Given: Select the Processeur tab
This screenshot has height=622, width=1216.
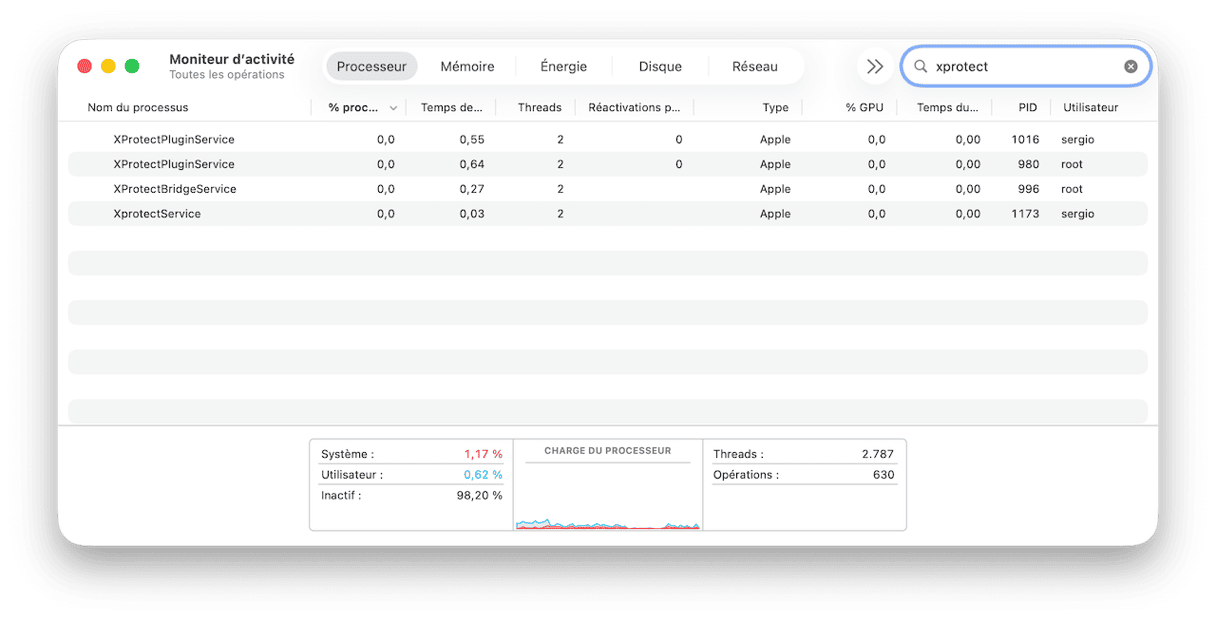Looking at the screenshot, I should coord(371,67).
